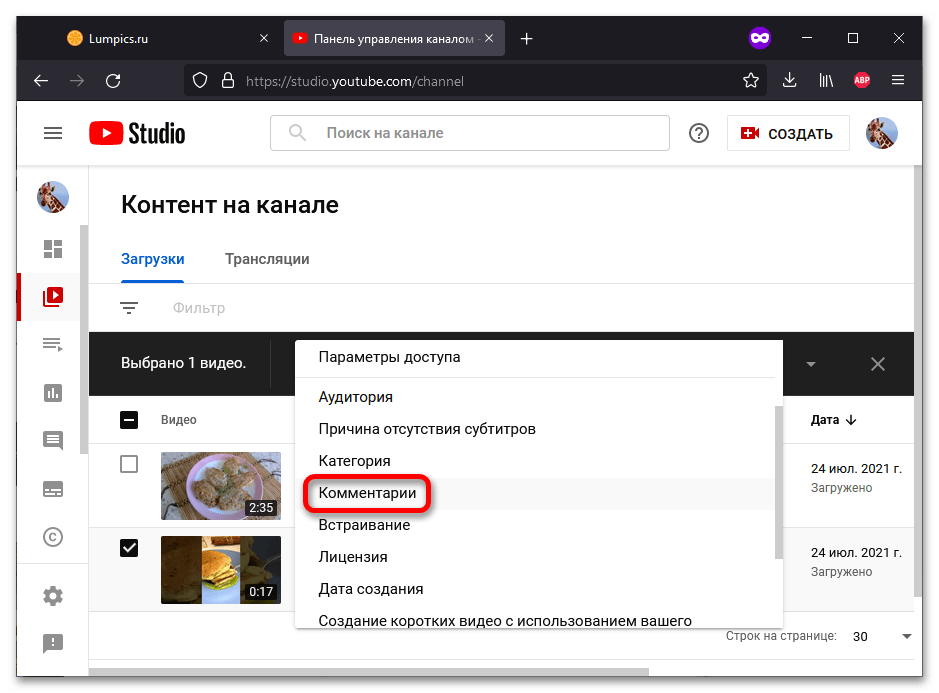Open a new browser tab
Viewport: 939px width, 693px height.
point(526,39)
